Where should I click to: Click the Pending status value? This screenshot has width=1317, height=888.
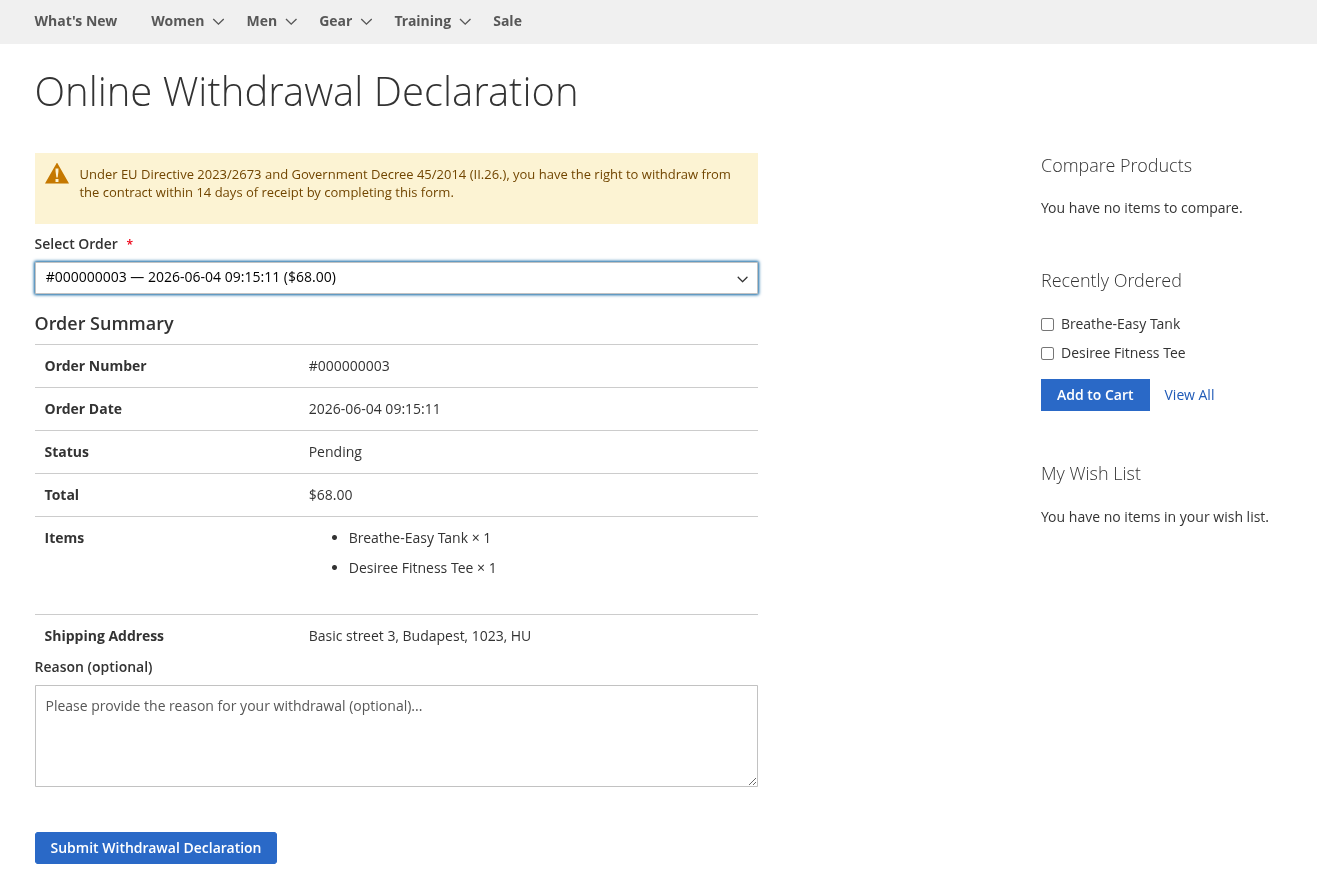(335, 452)
